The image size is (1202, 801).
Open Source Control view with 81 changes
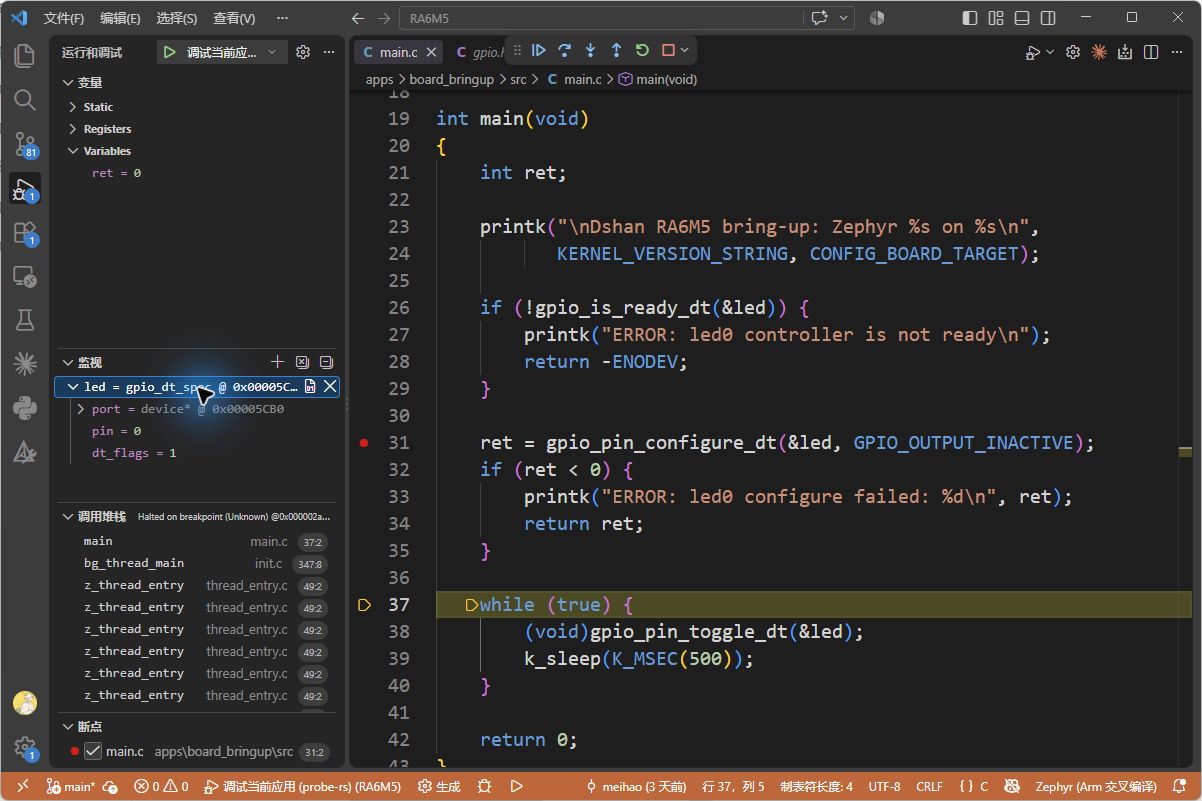24,145
